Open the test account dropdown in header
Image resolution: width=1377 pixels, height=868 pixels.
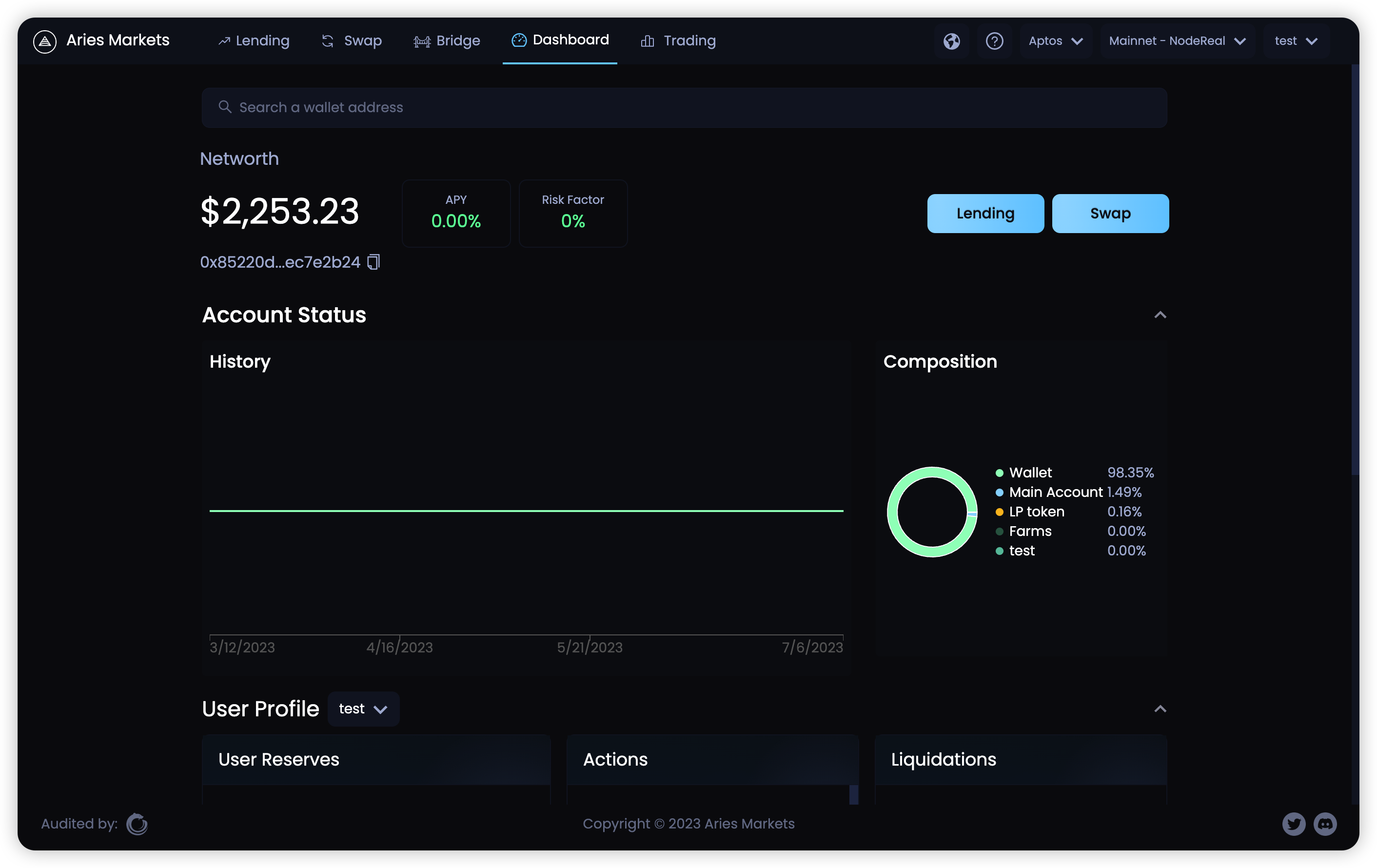1295,41
